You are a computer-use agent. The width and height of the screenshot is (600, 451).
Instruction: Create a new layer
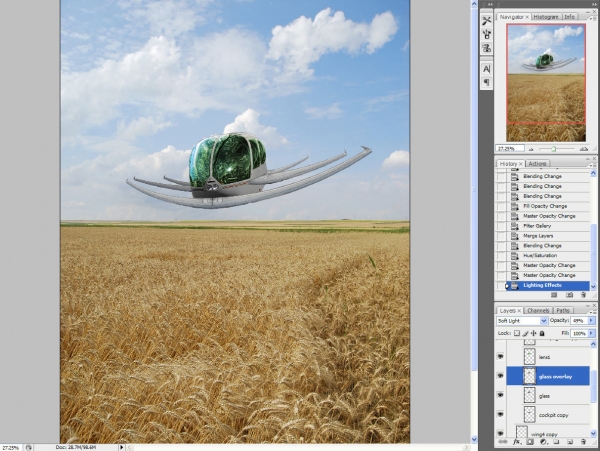570,441
